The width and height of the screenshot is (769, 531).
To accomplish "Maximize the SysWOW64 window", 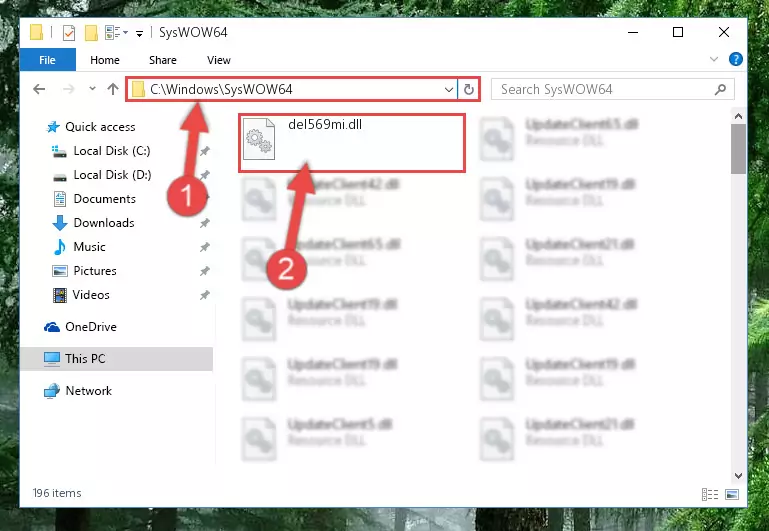I will pos(678,32).
